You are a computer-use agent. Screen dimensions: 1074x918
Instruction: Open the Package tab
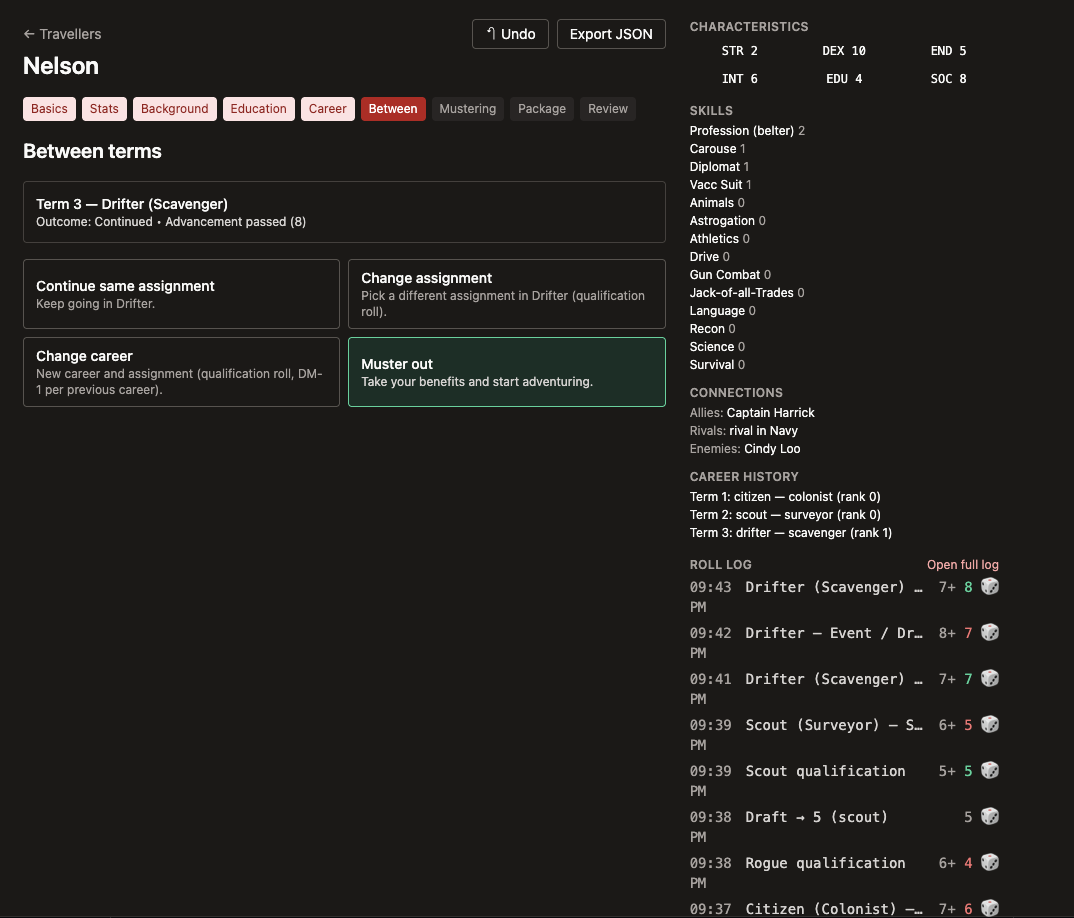coord(542,108)
